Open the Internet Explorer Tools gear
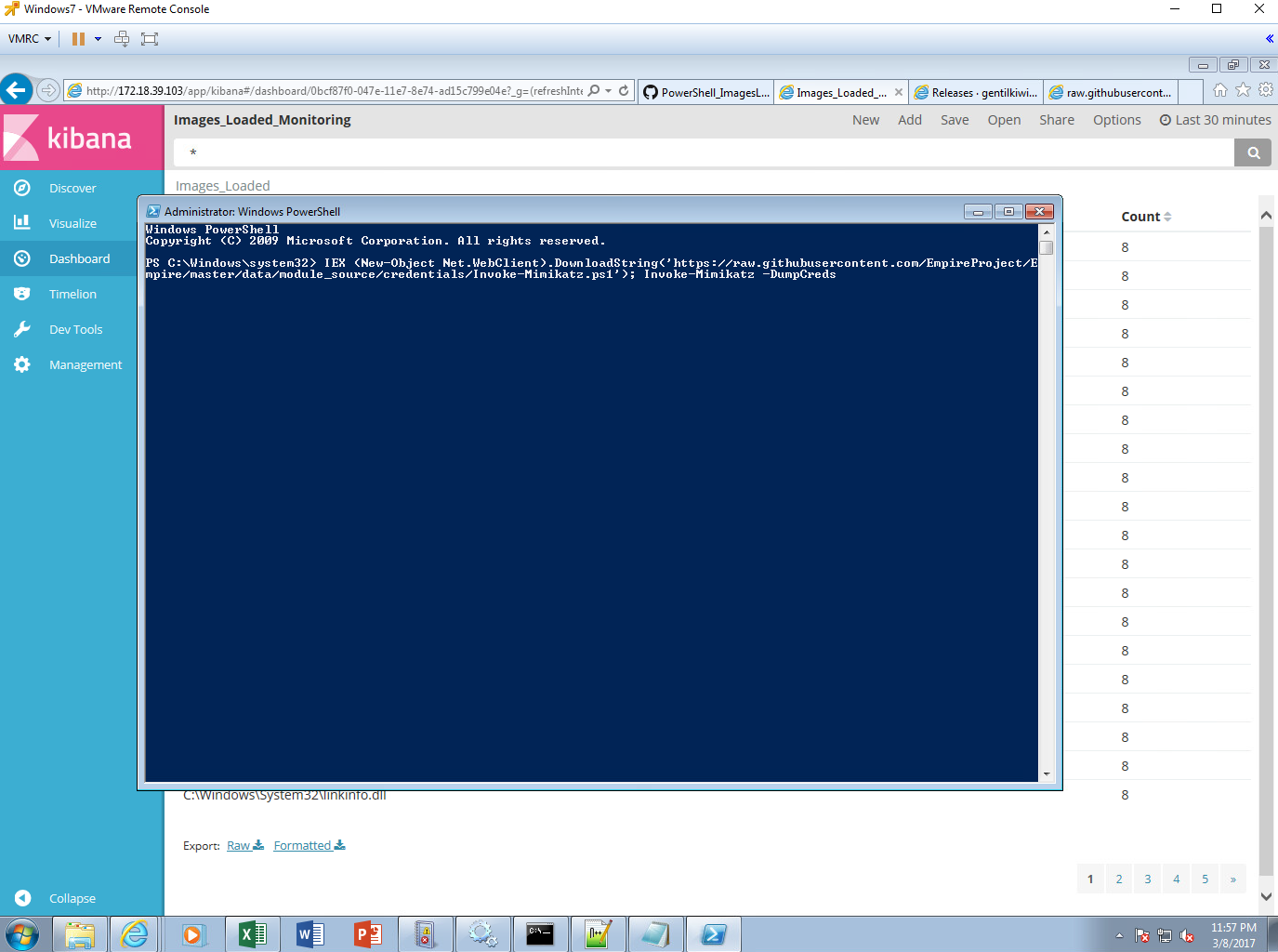Screen dimensions: 1278x952 click(1266, 90)
